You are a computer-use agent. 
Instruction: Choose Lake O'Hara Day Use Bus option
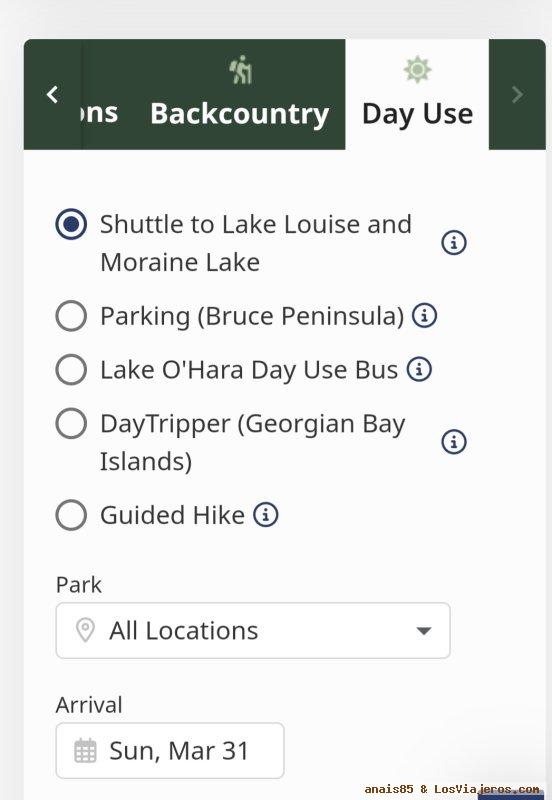coord(71,369)
